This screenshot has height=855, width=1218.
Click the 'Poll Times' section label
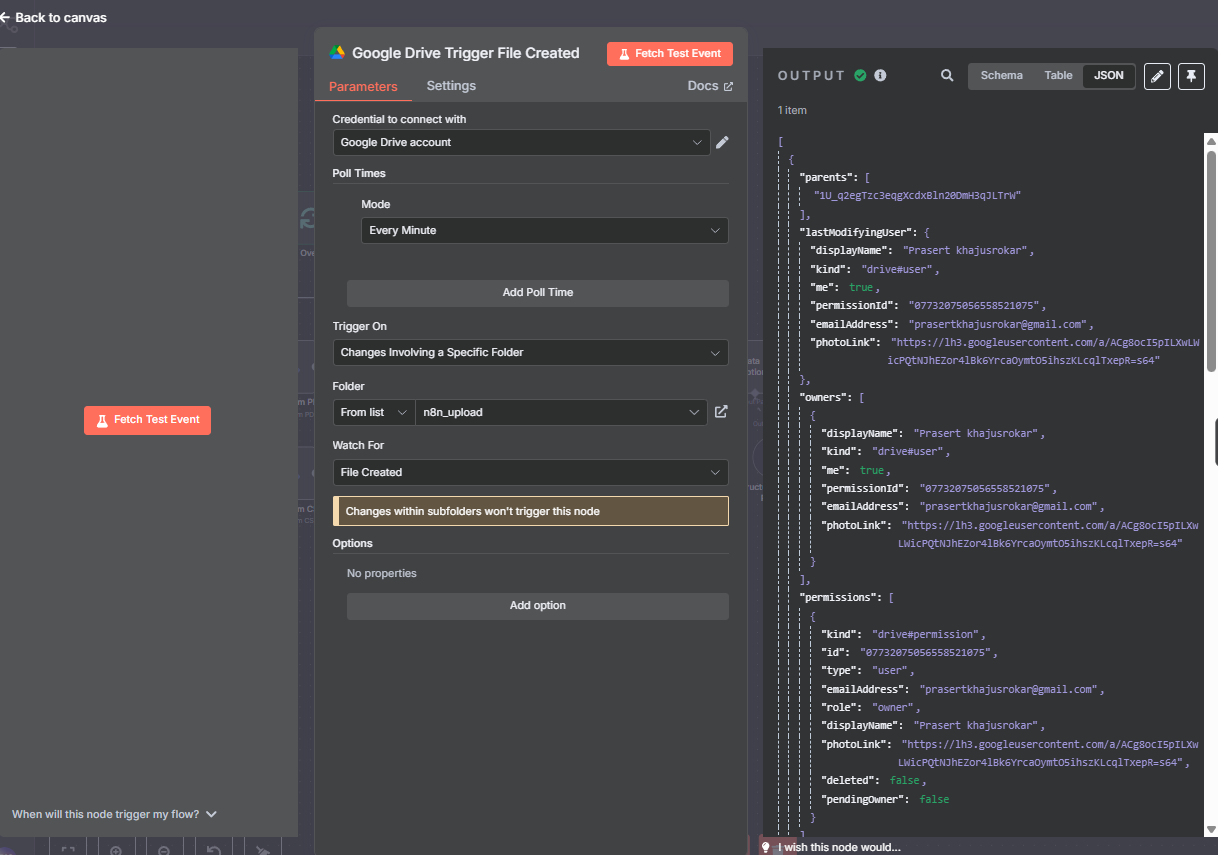(359, 173)
